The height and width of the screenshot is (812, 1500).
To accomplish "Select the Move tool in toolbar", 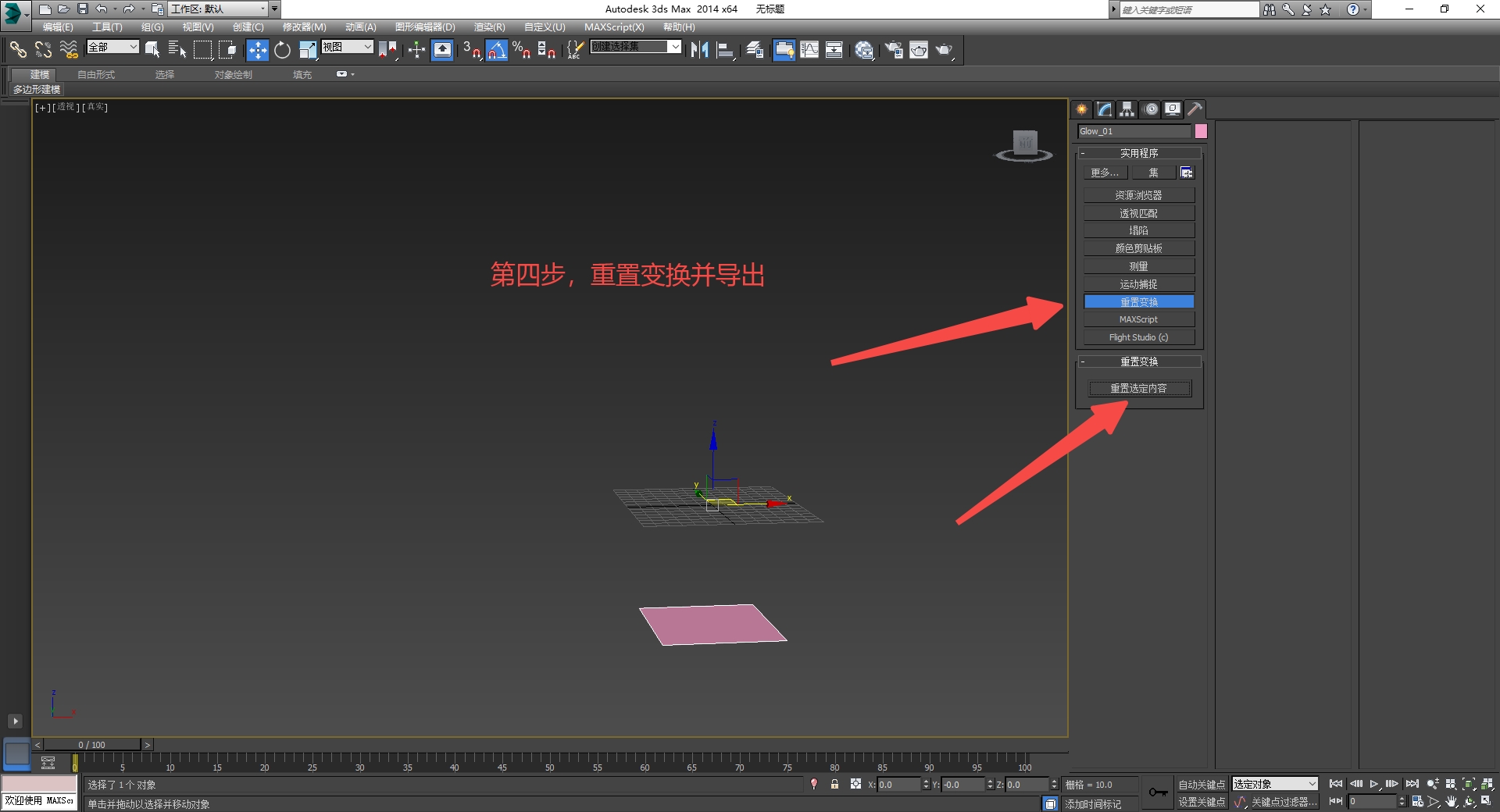I will pos(257,50).
